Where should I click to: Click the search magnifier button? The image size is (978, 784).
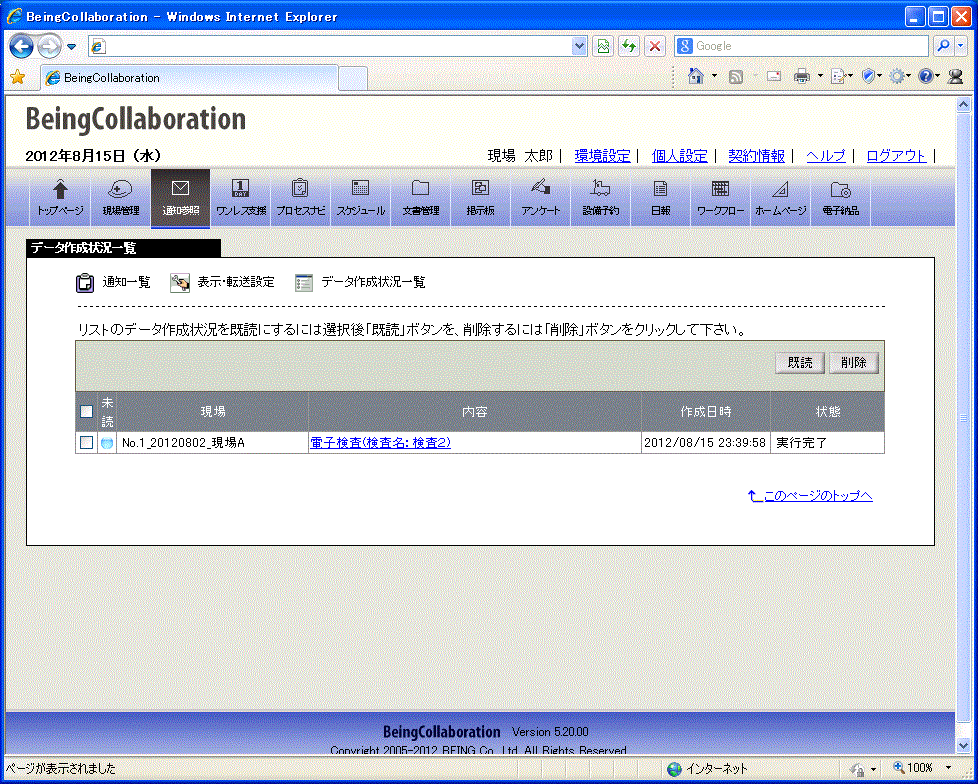click(x=944, y=46)
